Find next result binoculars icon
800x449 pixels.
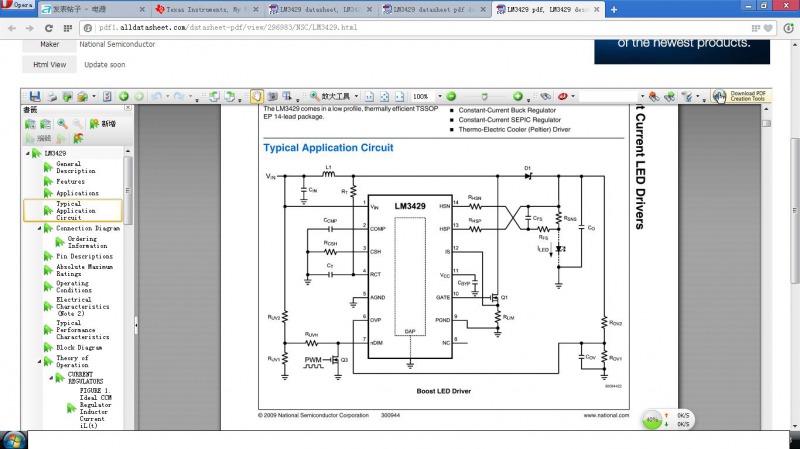[x=670, y=96]
